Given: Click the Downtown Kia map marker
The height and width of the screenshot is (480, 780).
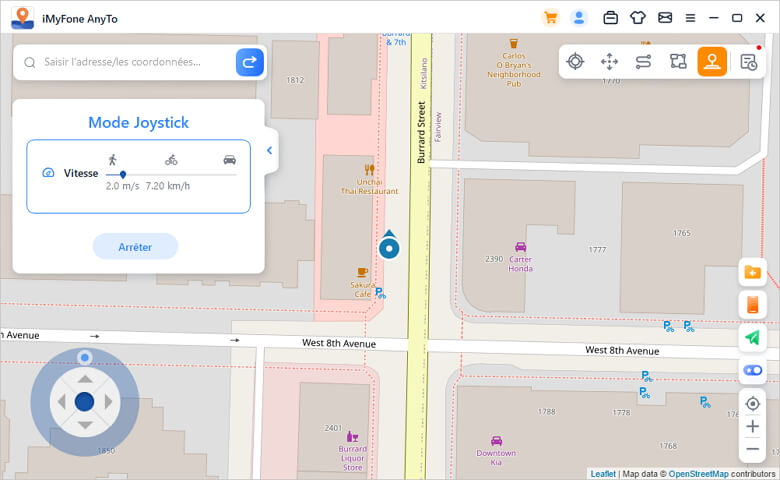Looking at the screenshot, I should point(496,441).
